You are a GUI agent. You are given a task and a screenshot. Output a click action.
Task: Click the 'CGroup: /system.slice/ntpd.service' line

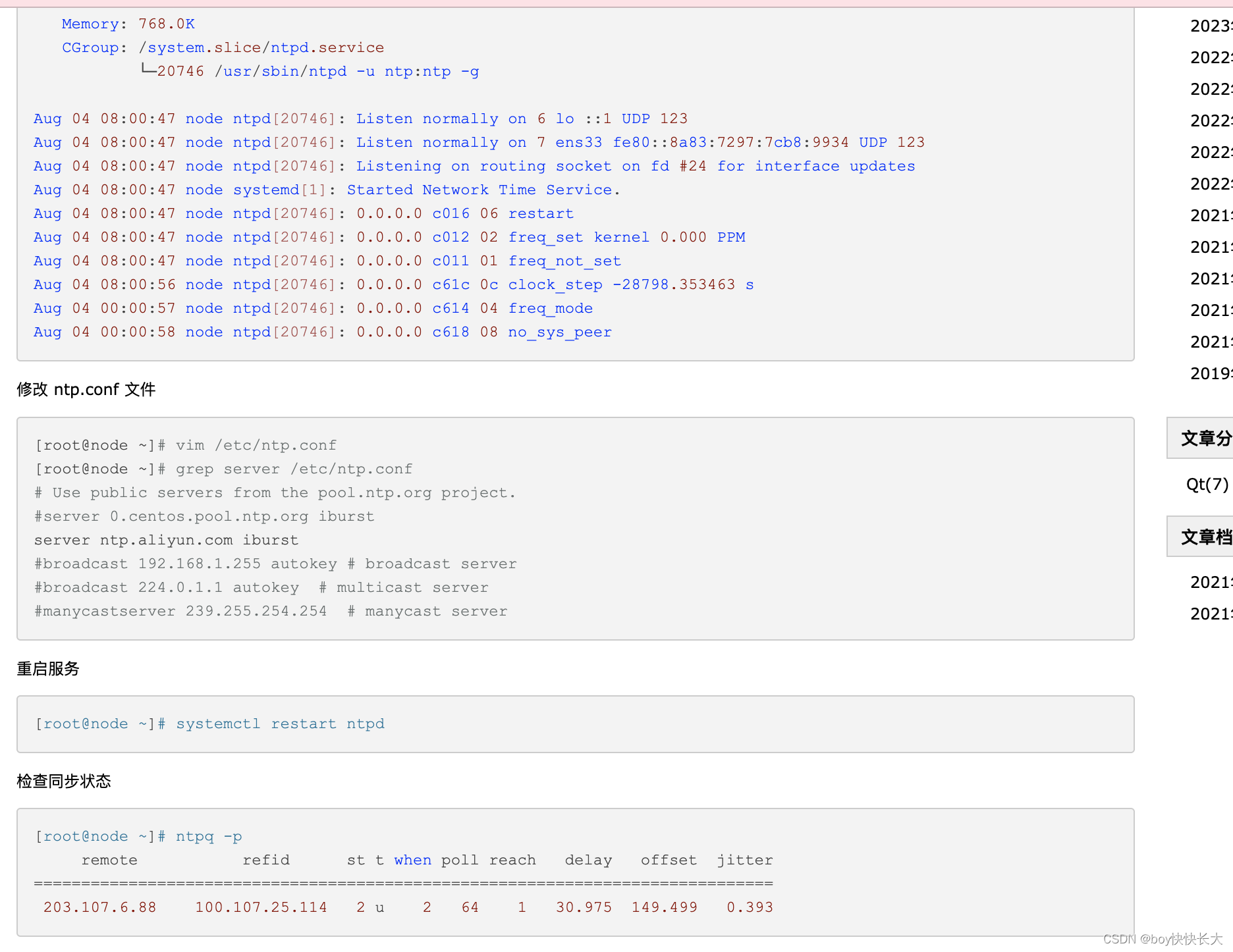223,48
